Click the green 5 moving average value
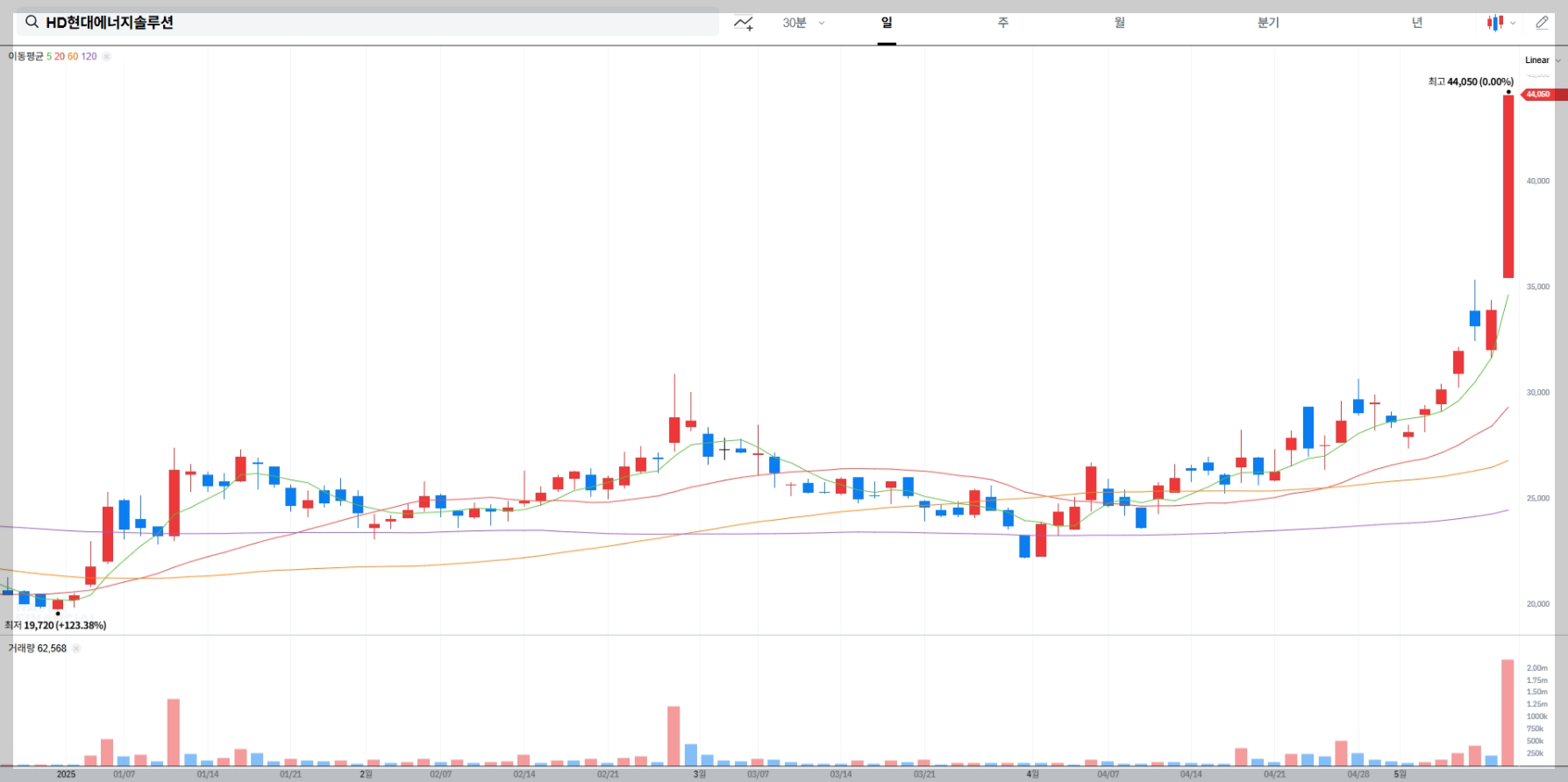Image resolution: width=1568 pixels, height=782 pixels. point(49,56)
